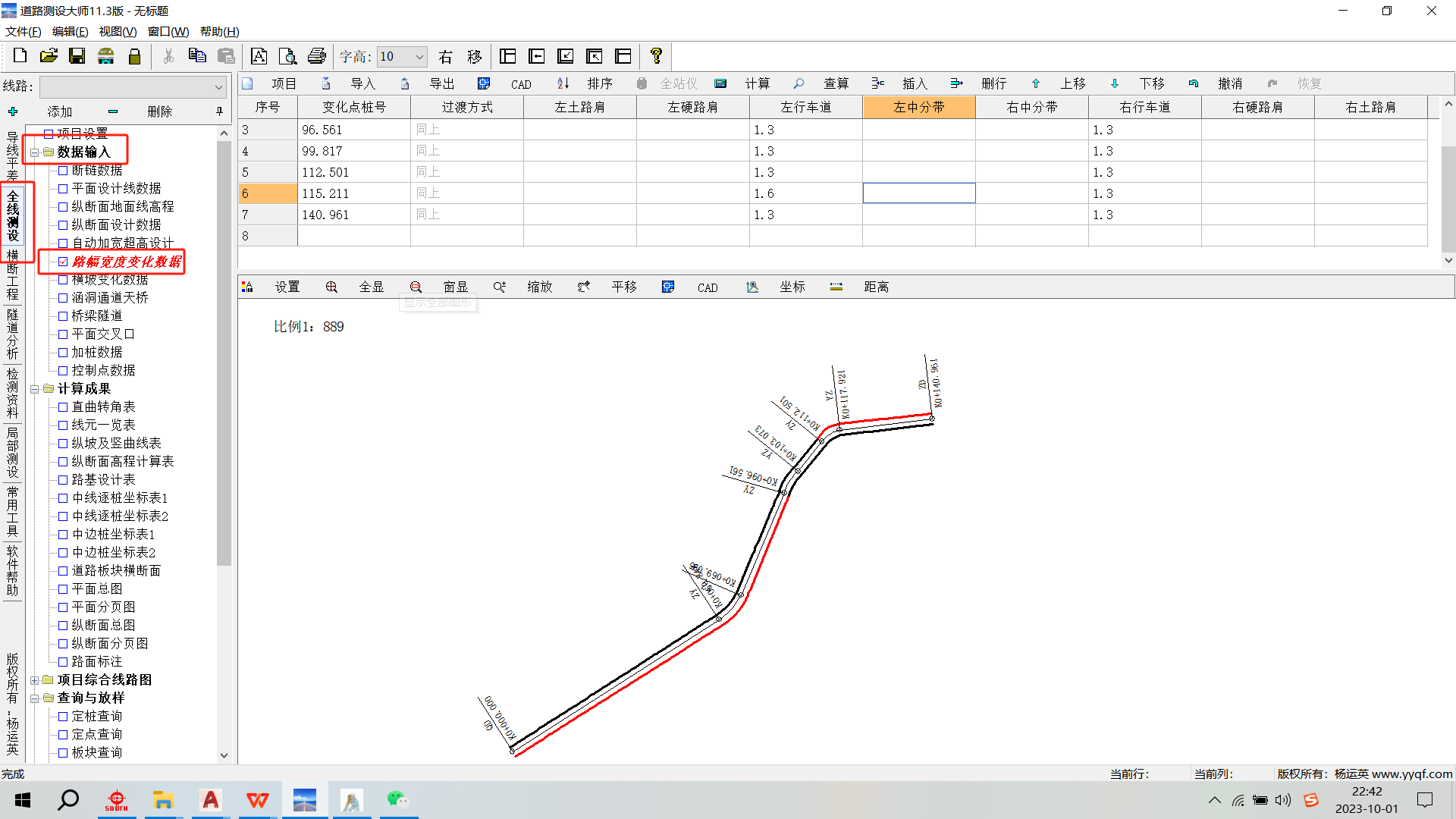Open file with the folder icon
The height and width of the screenshot is (819, 1456).
(x=49, y=56)
